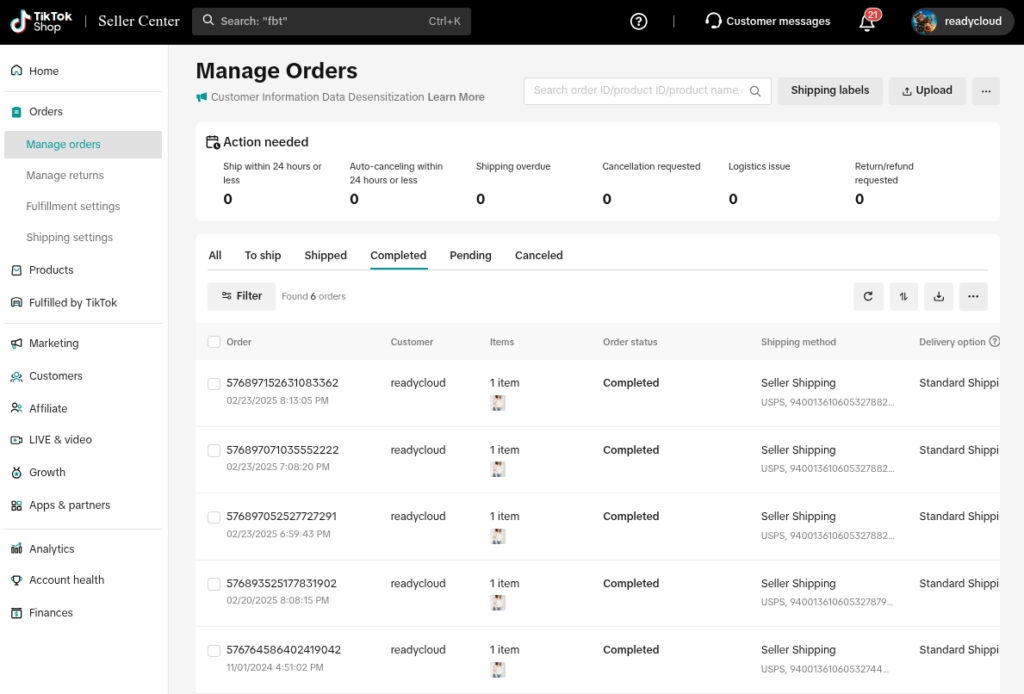Click the search magnifier icon in order search
1024x694 pixels.
click(756, 91)
